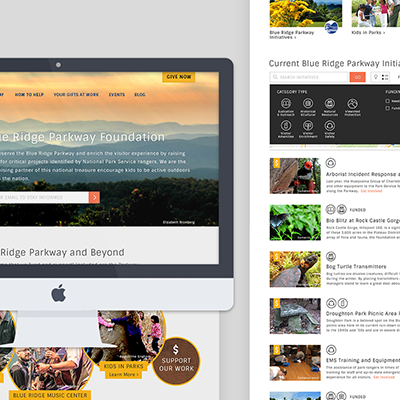Click EMS Training and Equipment title

(x=363, y=360)
